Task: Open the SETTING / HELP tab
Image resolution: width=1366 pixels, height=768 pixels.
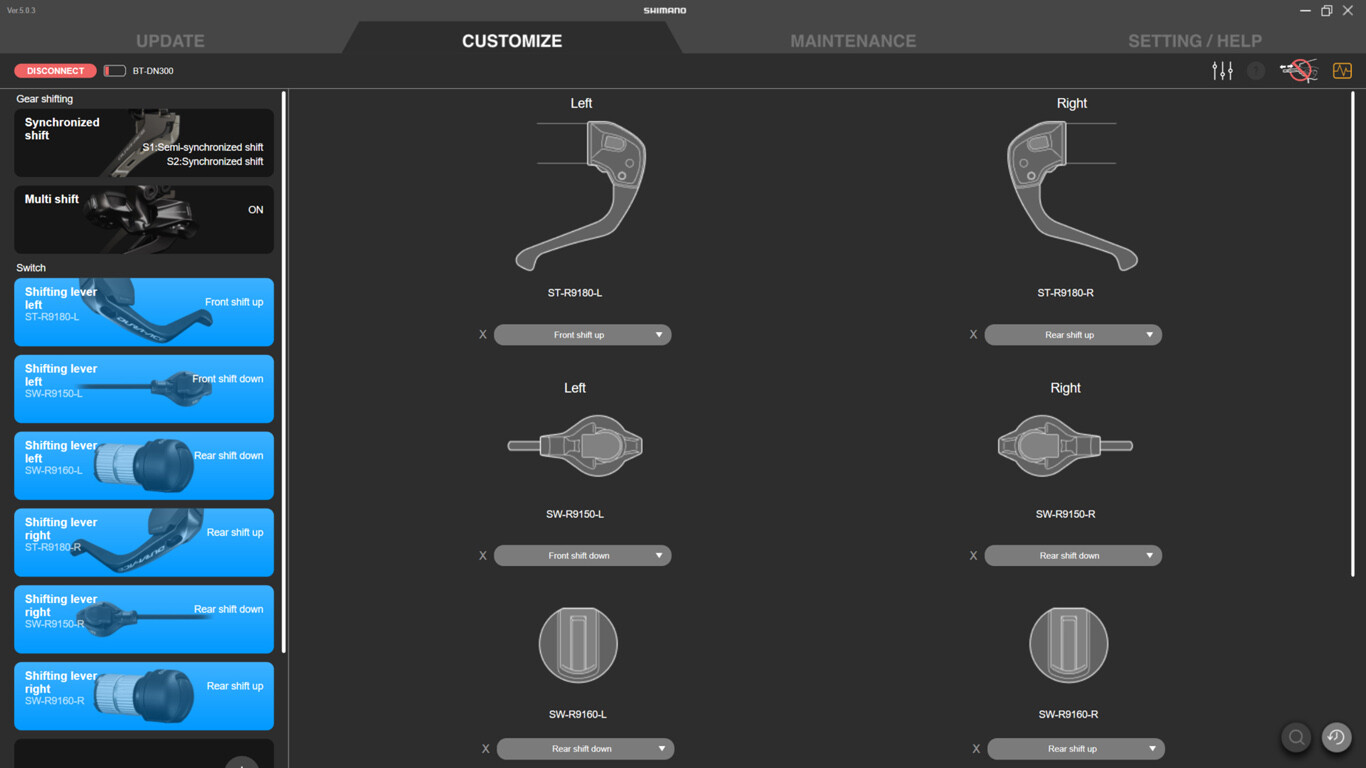Action: click(x=1195, y=41)
